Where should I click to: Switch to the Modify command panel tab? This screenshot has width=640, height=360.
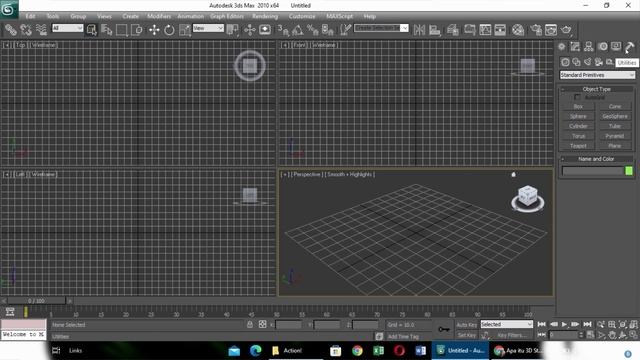point(575,47)
